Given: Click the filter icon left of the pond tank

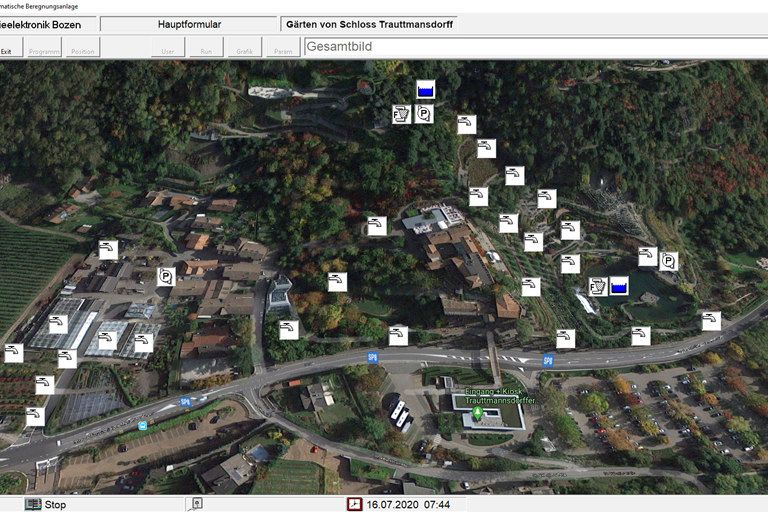Looking at the screenshot, I should click(598, 287).
